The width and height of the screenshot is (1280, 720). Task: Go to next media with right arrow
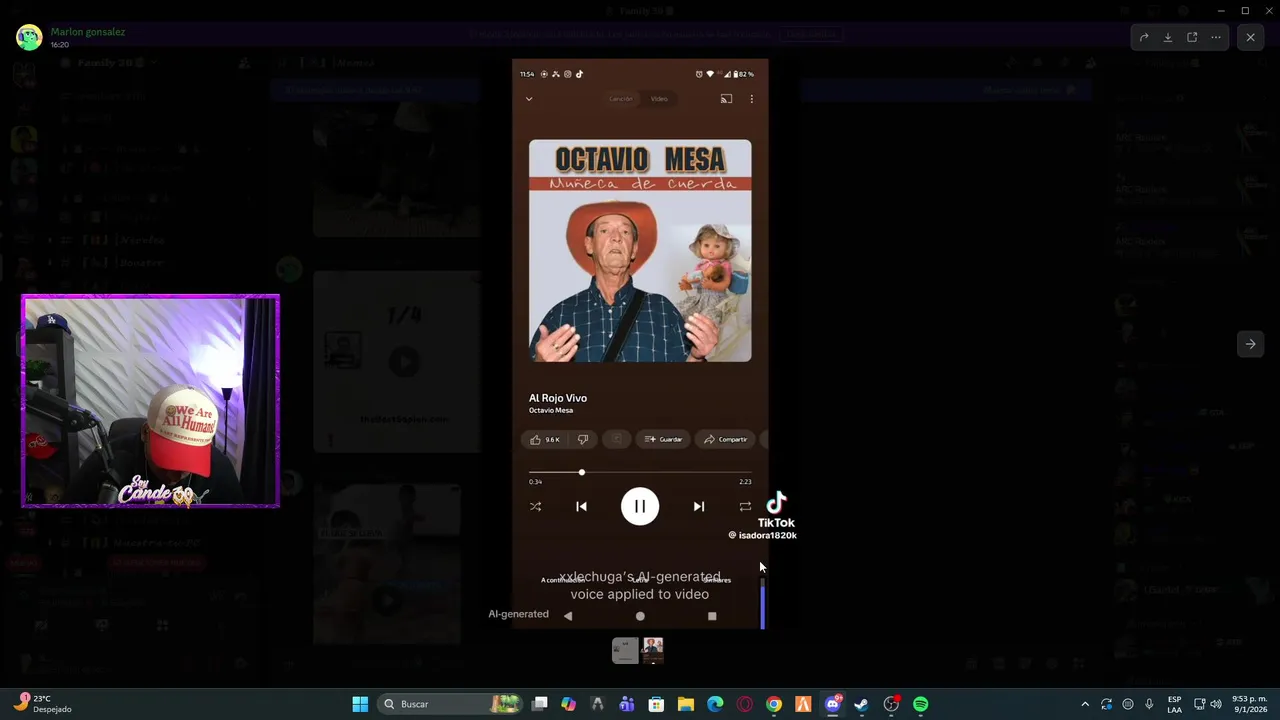1250,344
